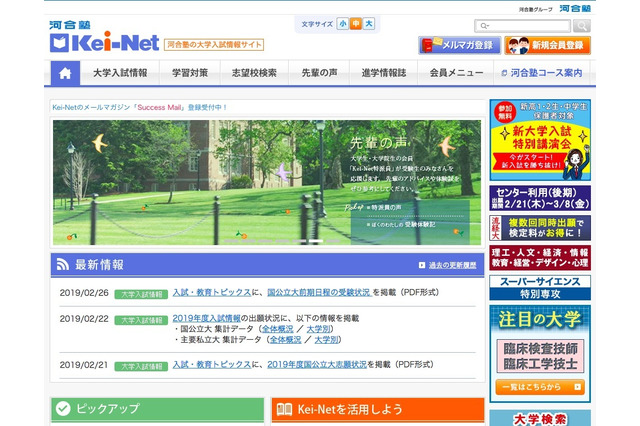Click the 先輩の声 campus banner image
Viewport: 640px width, 426px height.
(267, 182)
